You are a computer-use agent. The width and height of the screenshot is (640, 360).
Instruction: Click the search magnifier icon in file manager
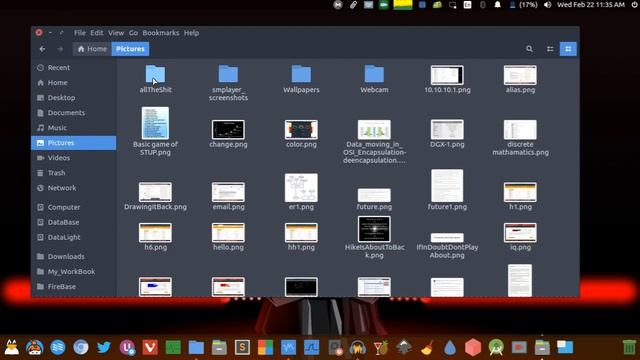(529, 49)
